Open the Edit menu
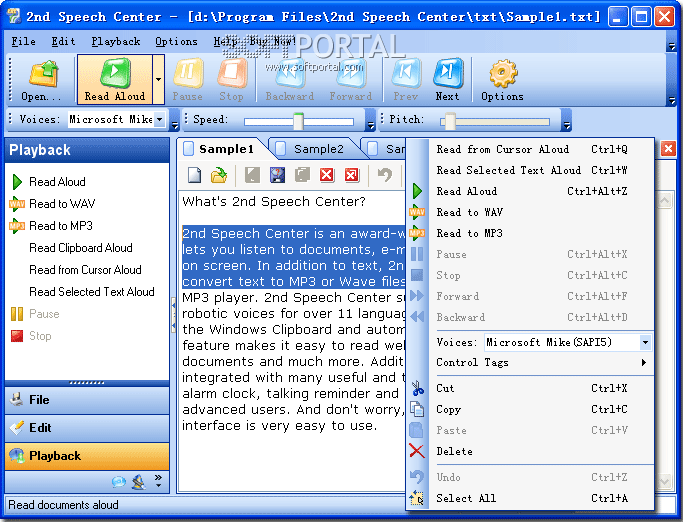Screen dimensions: 683x522 tap(63, 41)
